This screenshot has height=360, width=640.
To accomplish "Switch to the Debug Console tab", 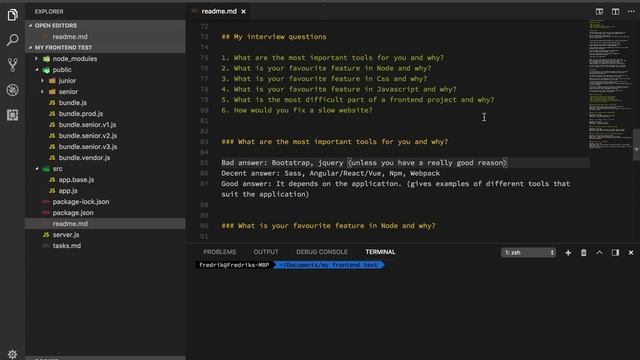I will coord(322,252).
